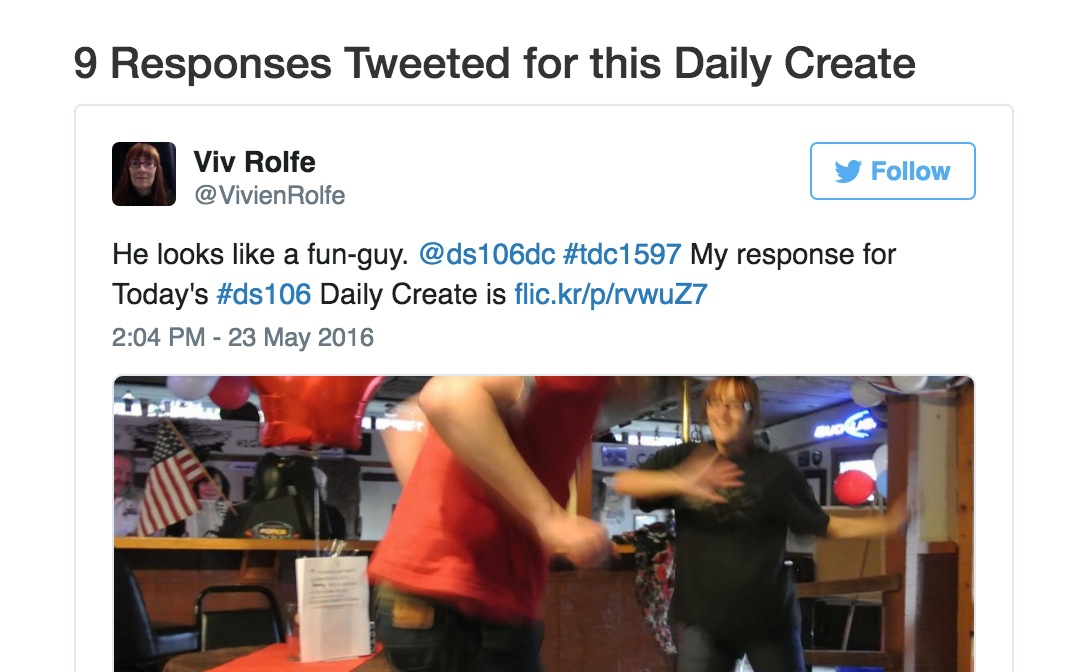Viewport: 1092px width, 672px height.
Task: Follow the flic.kr/p/rvwuZ7 link
Action: pyautogui.click(x=610, y=294)
